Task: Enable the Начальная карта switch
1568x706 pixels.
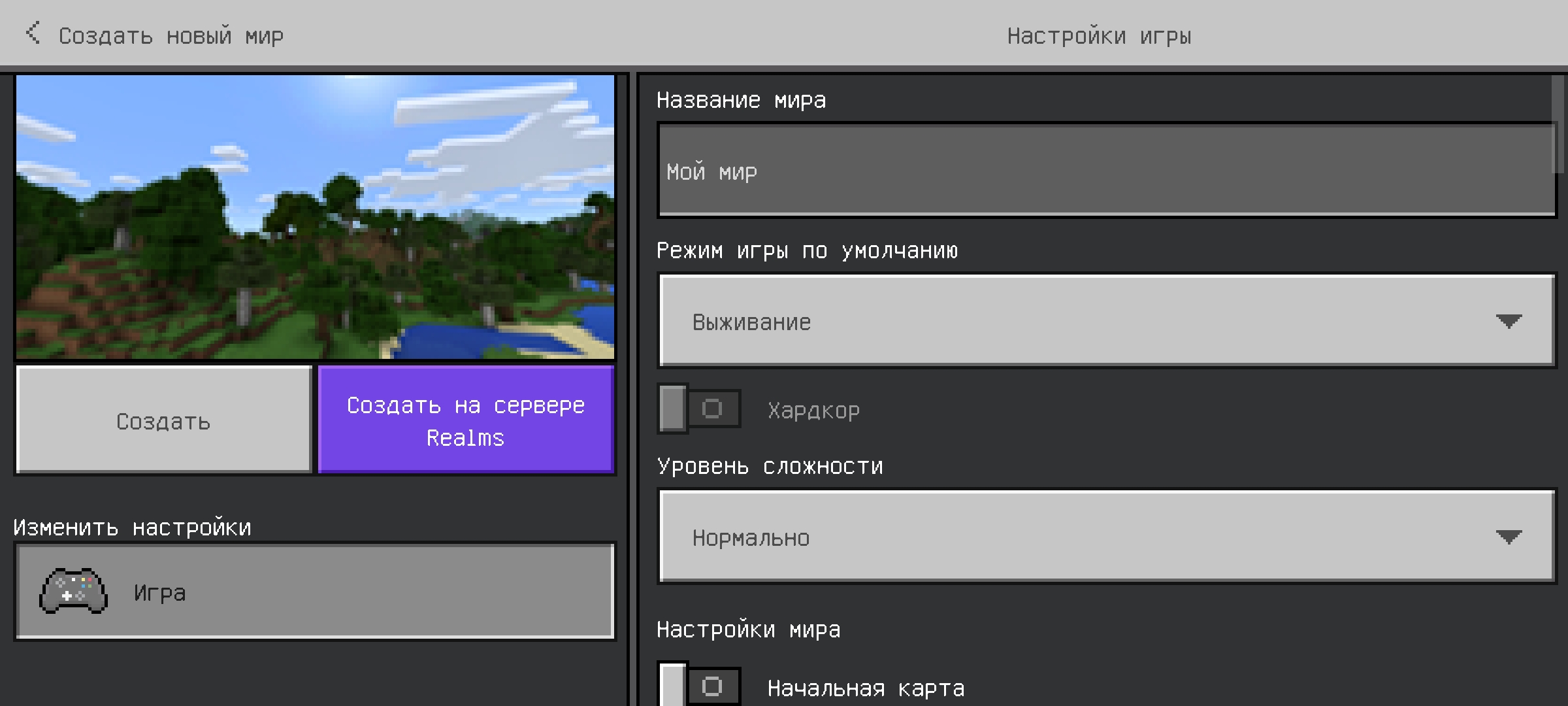Action: point(698,686)
